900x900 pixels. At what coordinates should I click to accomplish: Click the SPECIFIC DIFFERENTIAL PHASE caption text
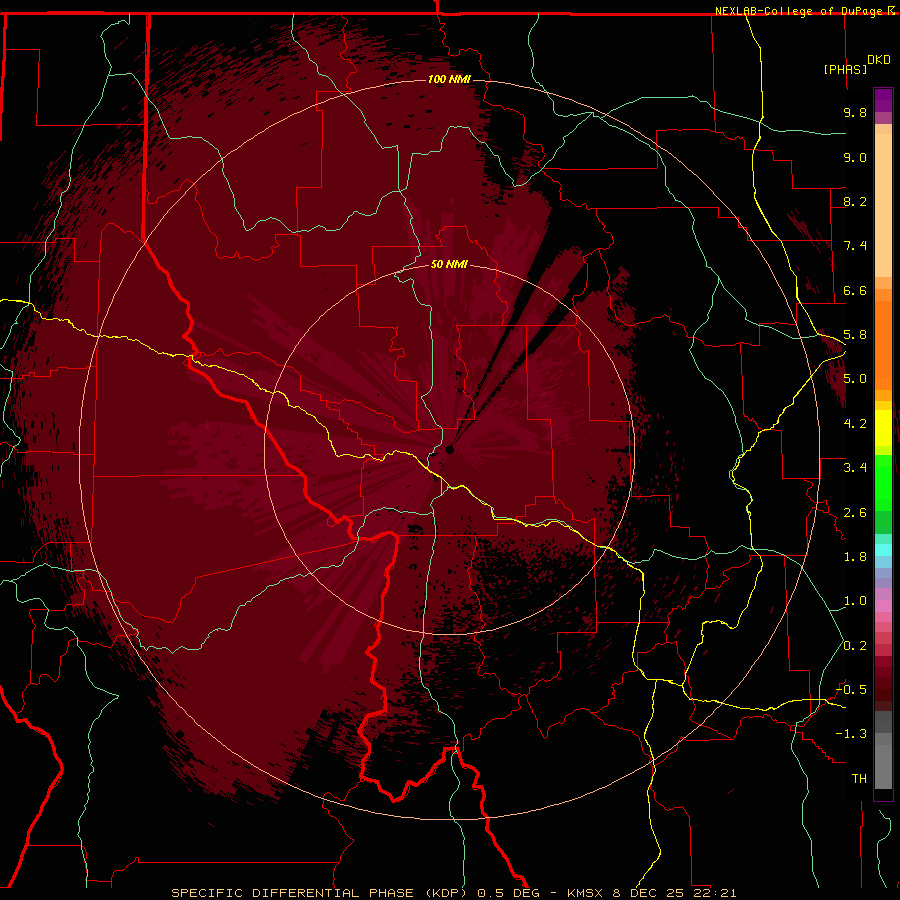tap(292, 893)
